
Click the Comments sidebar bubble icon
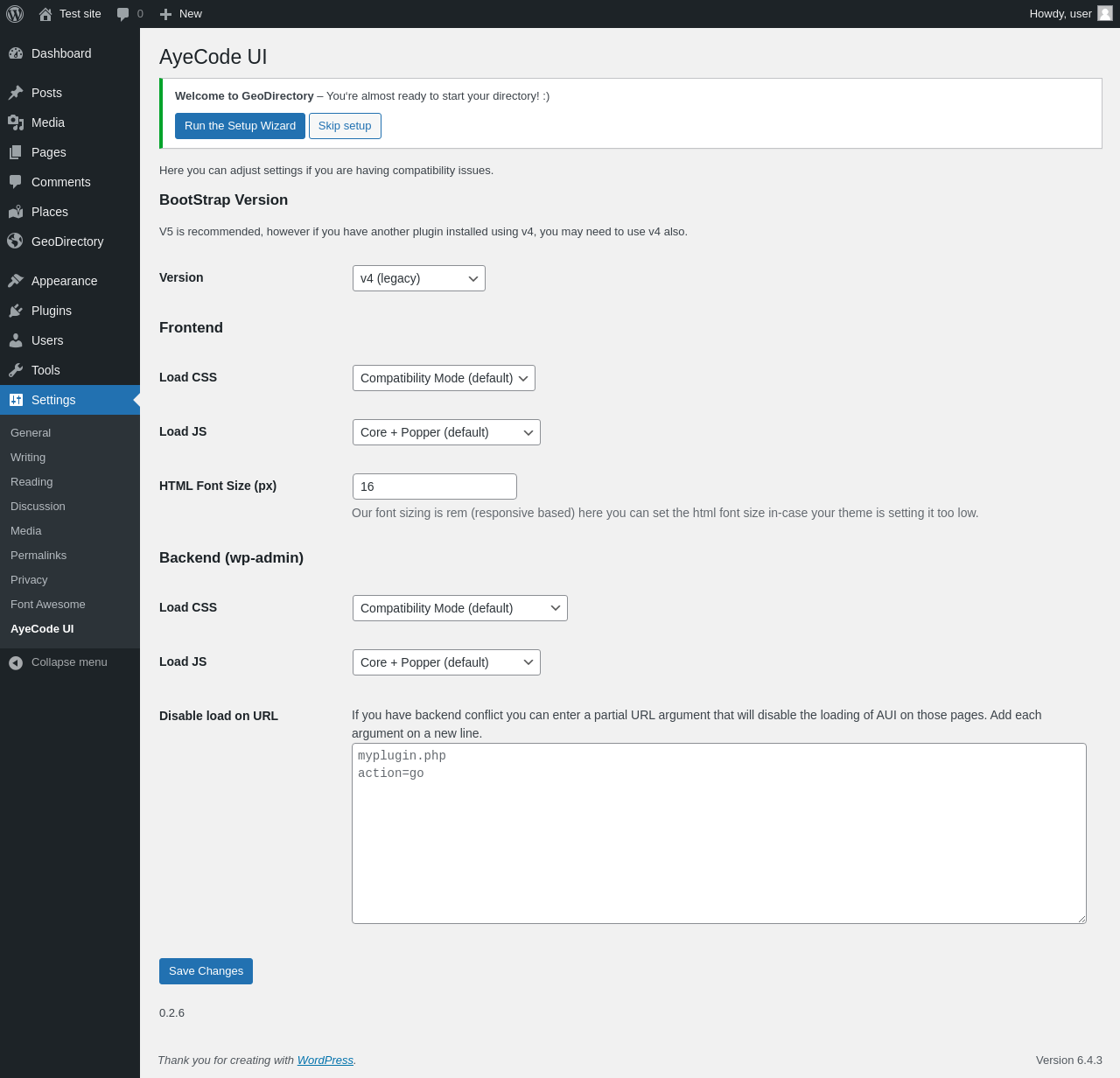point(16,182)
